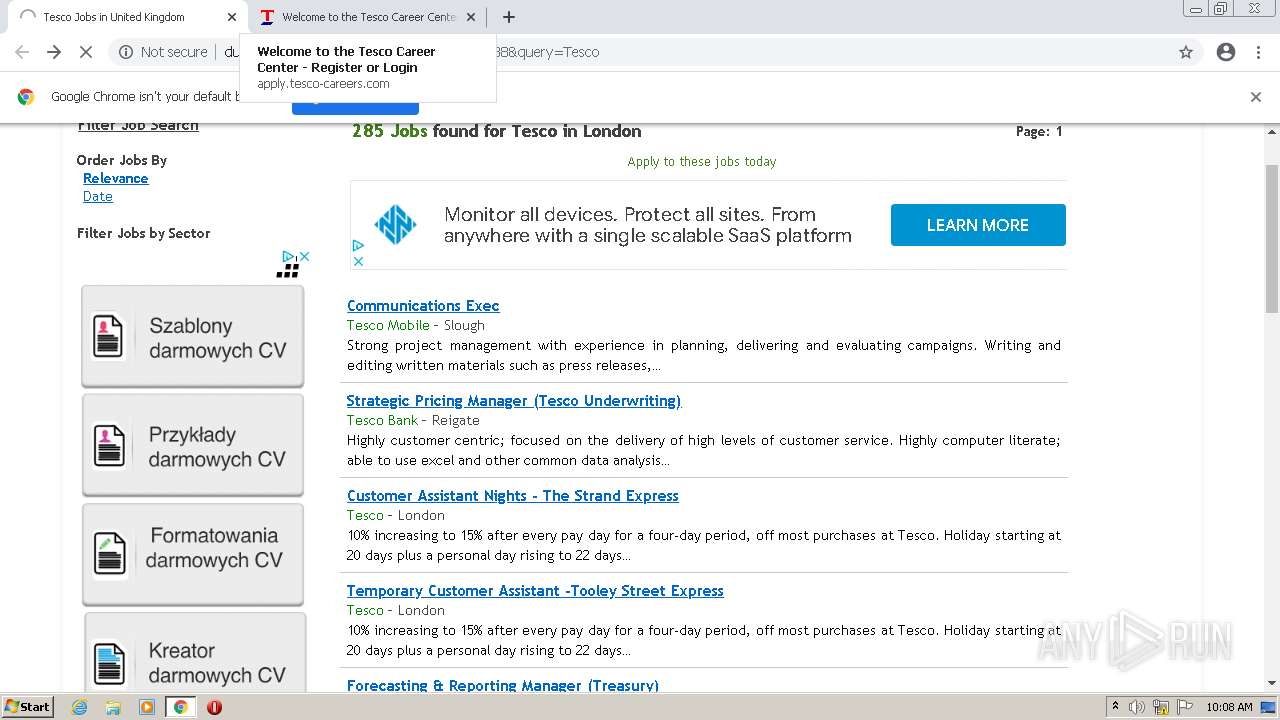Open Przykłady darmowych CV ad

192,446
